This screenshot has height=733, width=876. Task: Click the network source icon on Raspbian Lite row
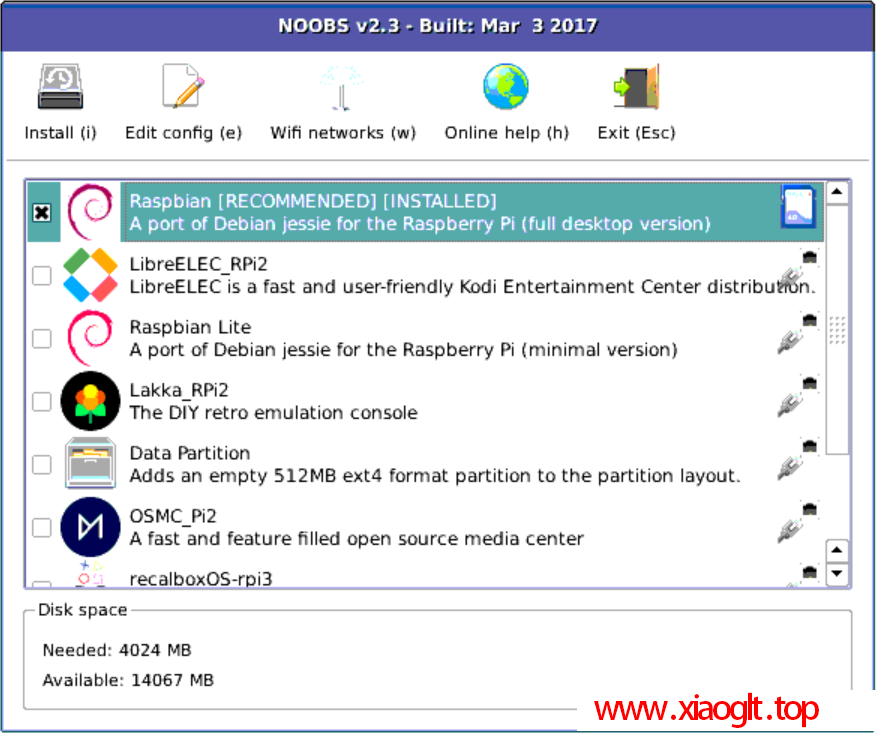coord(797,335)
